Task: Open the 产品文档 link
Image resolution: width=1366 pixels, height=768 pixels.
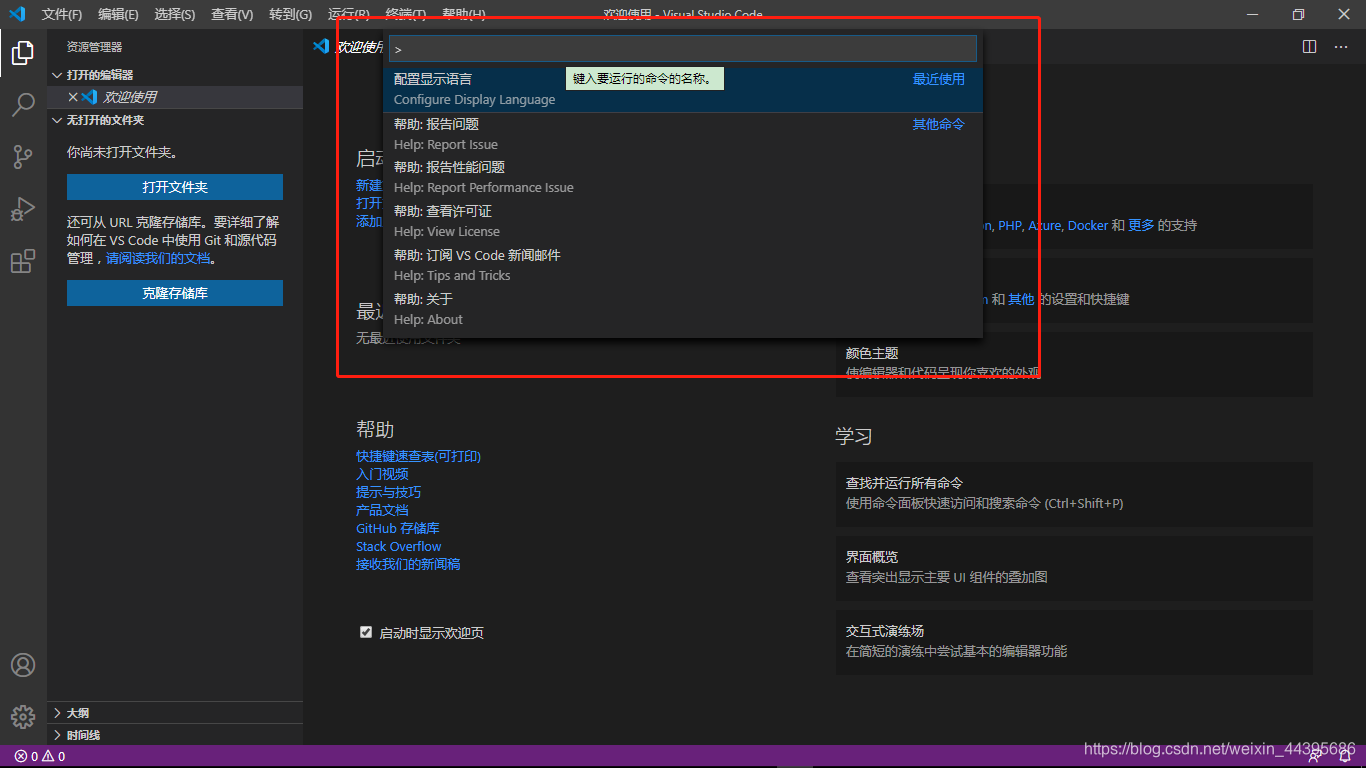Action: (x=382, y=510)
